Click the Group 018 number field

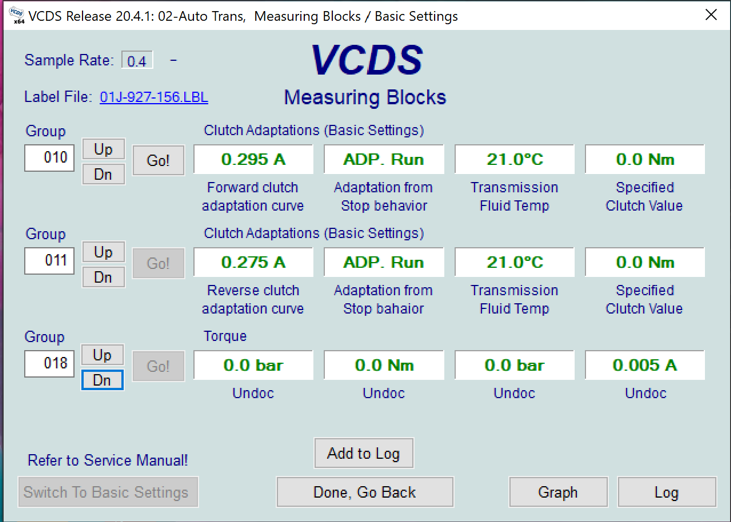point(49,363)
